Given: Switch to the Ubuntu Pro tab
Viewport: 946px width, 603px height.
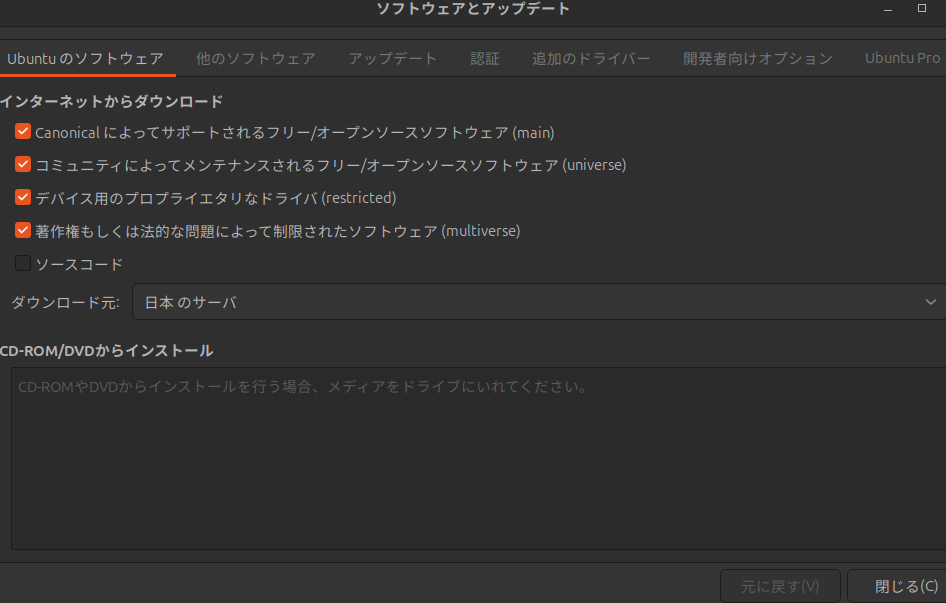Looking at the screenshot, I should pyautogui.click(x=902, y=59).
